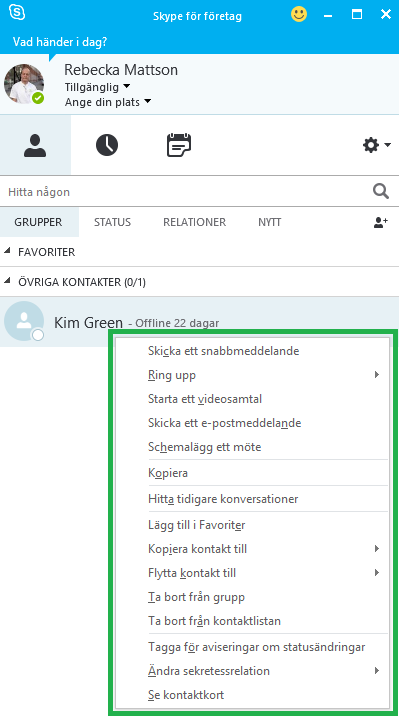Open the options arrow beside the gear
This screenshot has width=399, height=717.
(x=388, y=145)
